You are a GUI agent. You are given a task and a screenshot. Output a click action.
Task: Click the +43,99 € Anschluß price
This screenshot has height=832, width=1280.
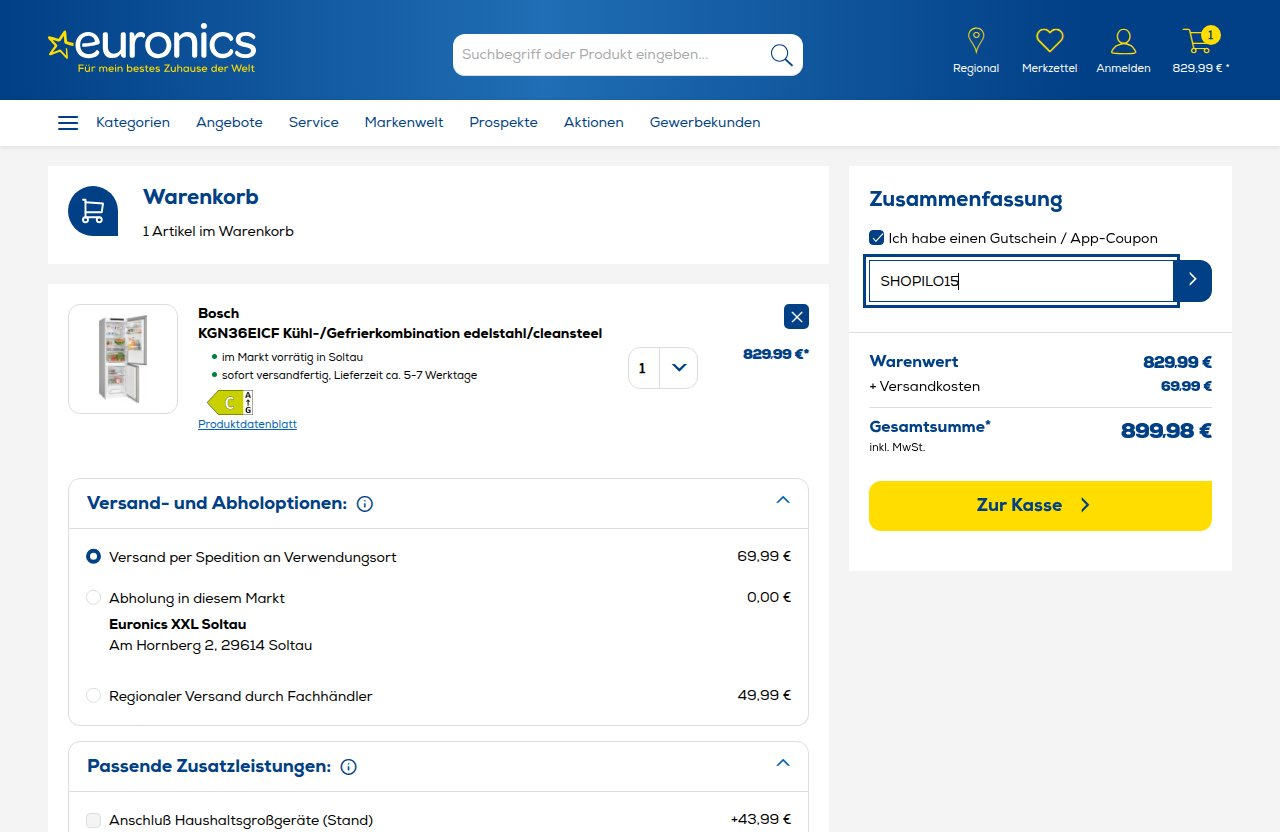tap(761, 819)
